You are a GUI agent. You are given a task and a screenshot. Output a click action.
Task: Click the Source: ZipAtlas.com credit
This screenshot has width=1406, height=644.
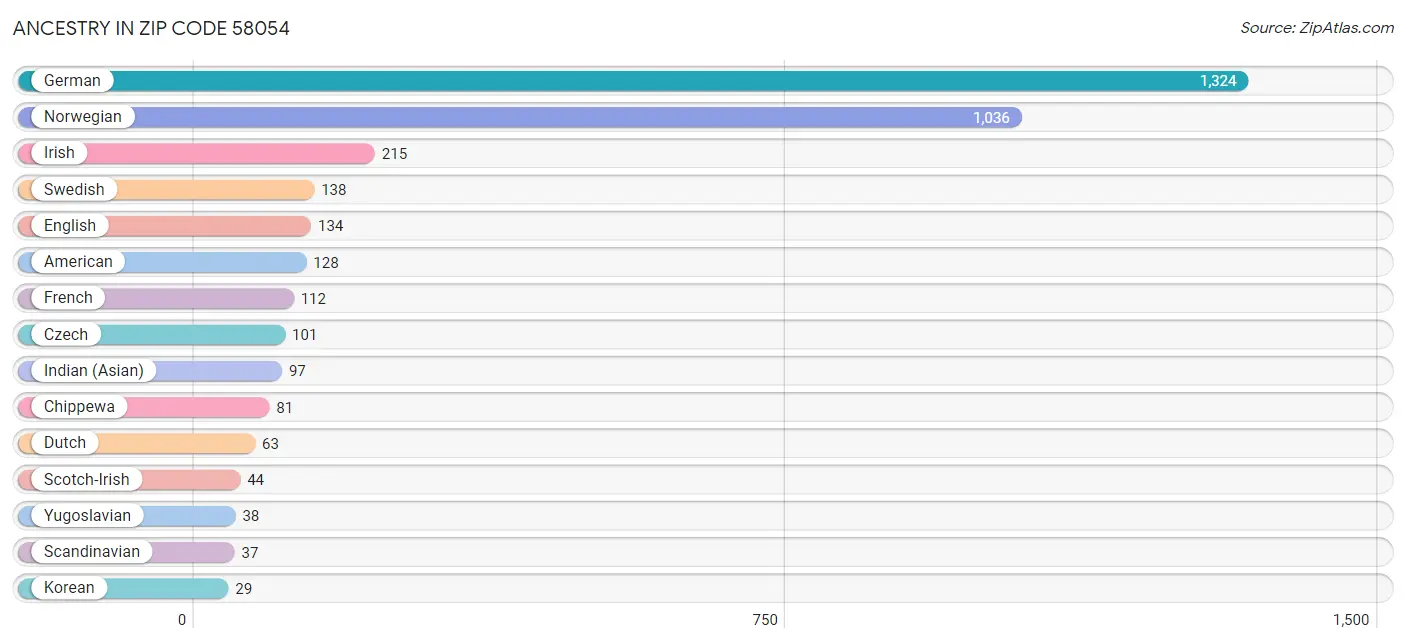pos(1317,28)
